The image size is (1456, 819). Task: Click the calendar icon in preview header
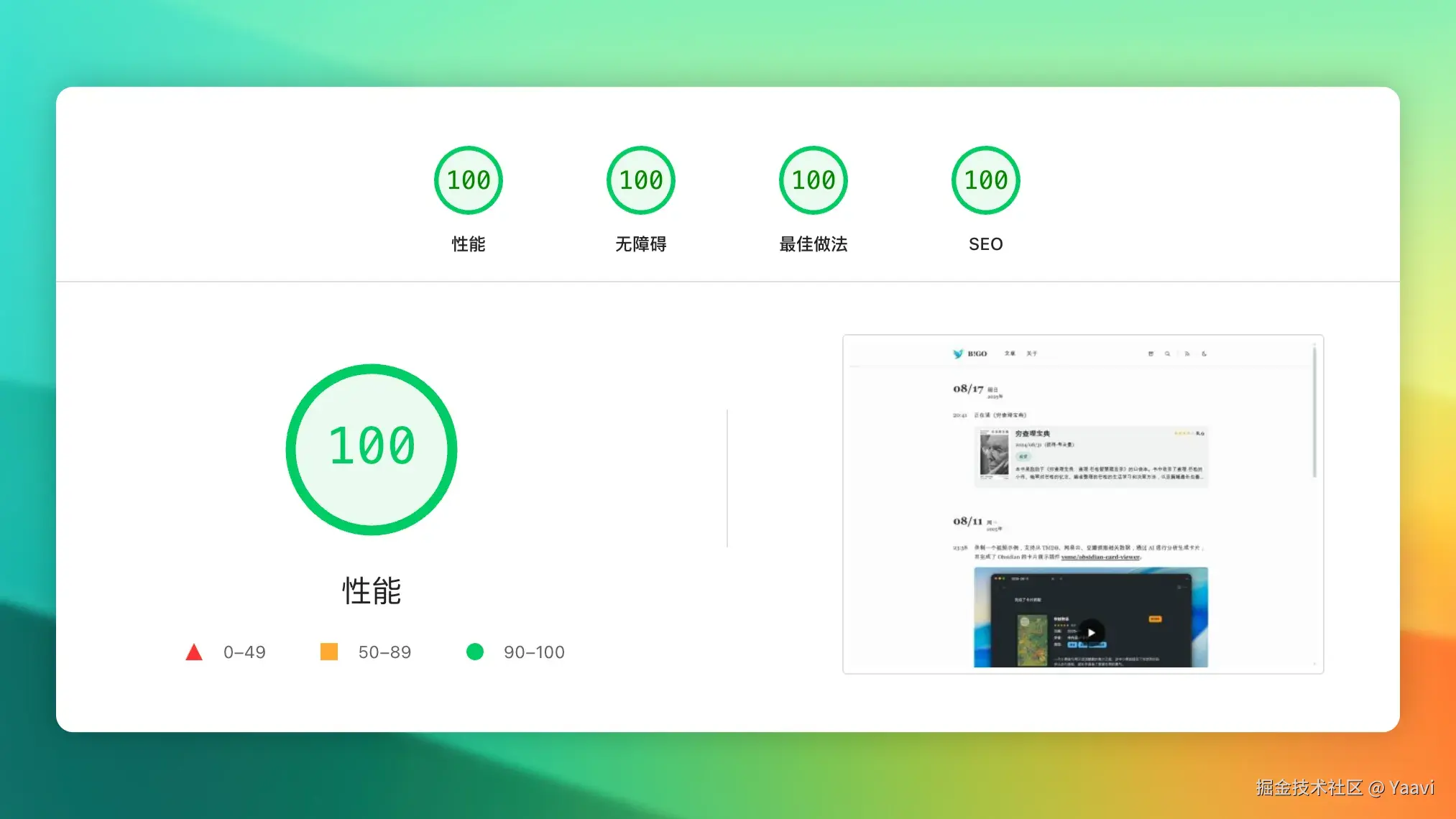pyautogui.click(x=1151, y=353)
